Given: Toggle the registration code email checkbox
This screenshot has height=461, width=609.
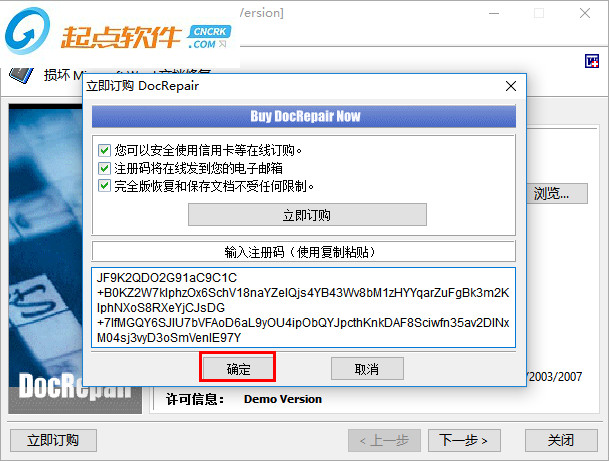Looking at the screenshot, I should pyautogui.click(x=104, y=168).
